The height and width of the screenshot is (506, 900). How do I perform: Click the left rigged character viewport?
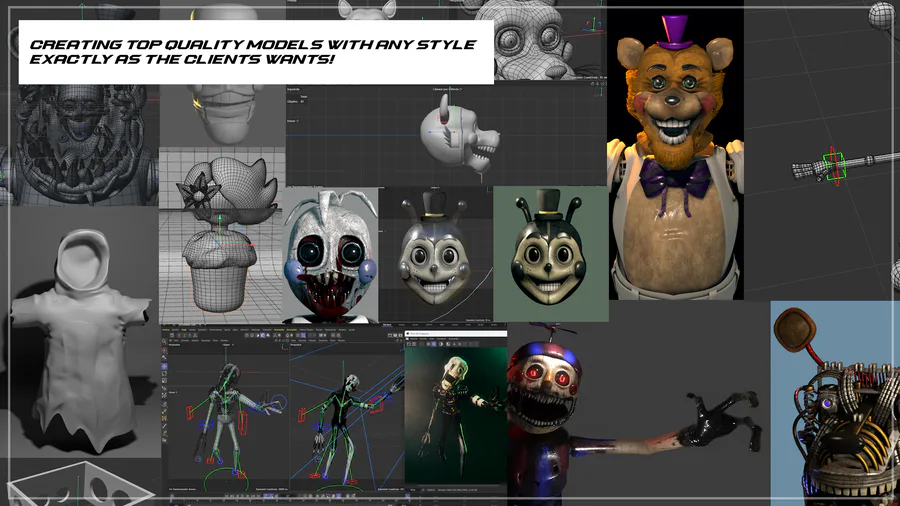(227, 418)
